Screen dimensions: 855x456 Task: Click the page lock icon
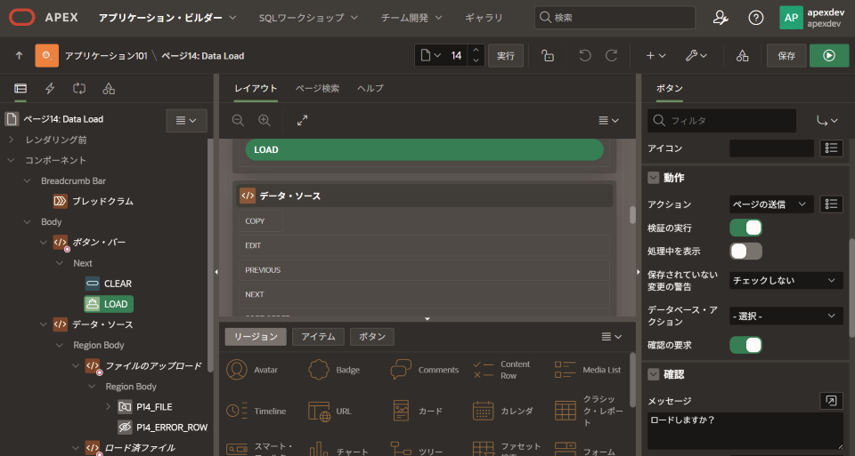[x=547, y=56]
